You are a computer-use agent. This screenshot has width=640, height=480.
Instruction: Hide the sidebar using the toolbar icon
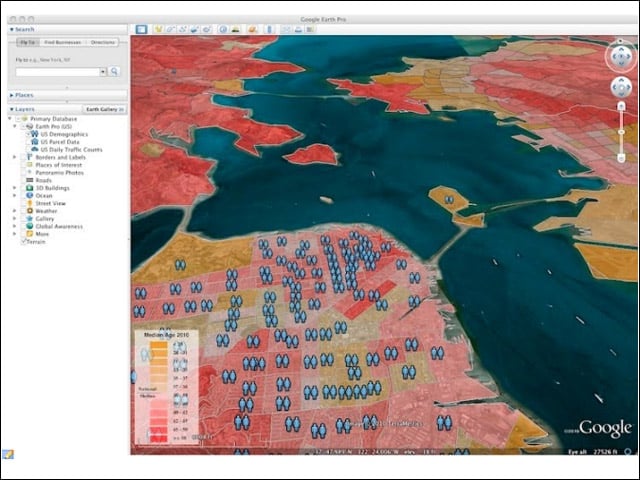click(x=141, y=29)
